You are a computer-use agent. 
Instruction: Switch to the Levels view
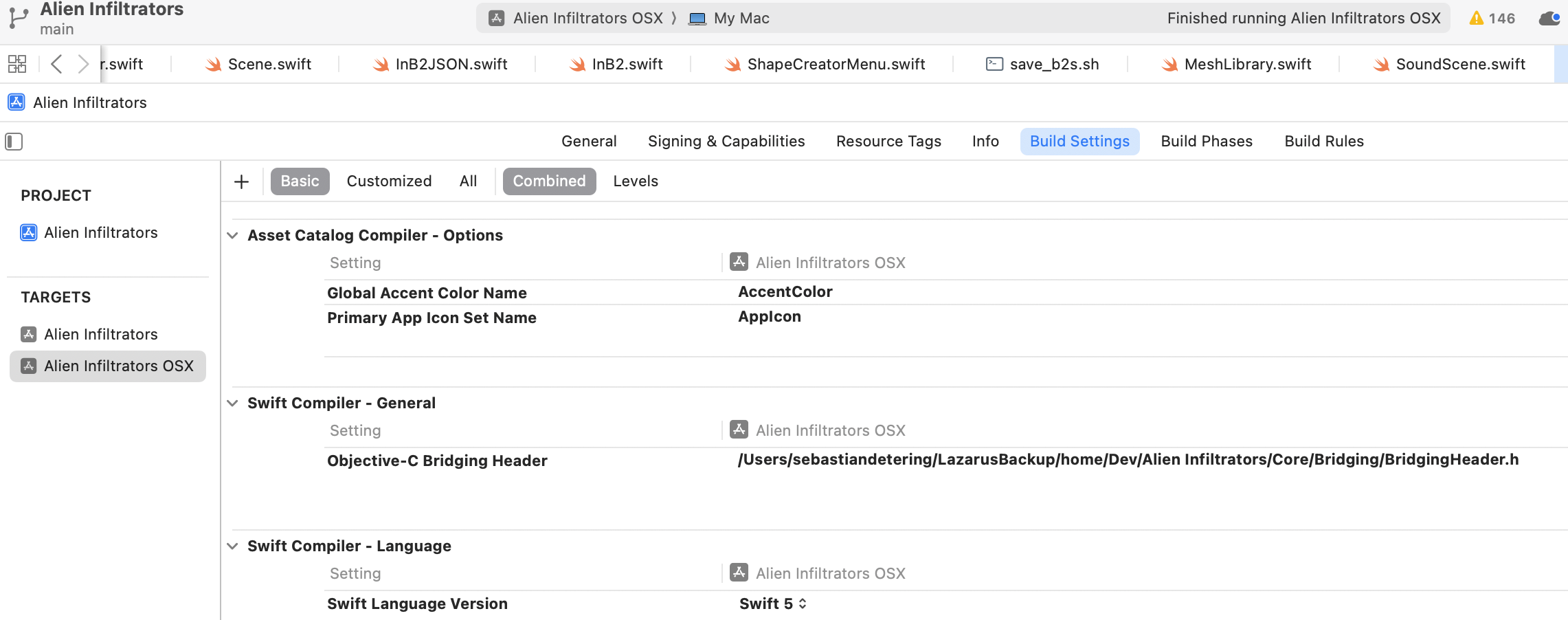point(635,181)
